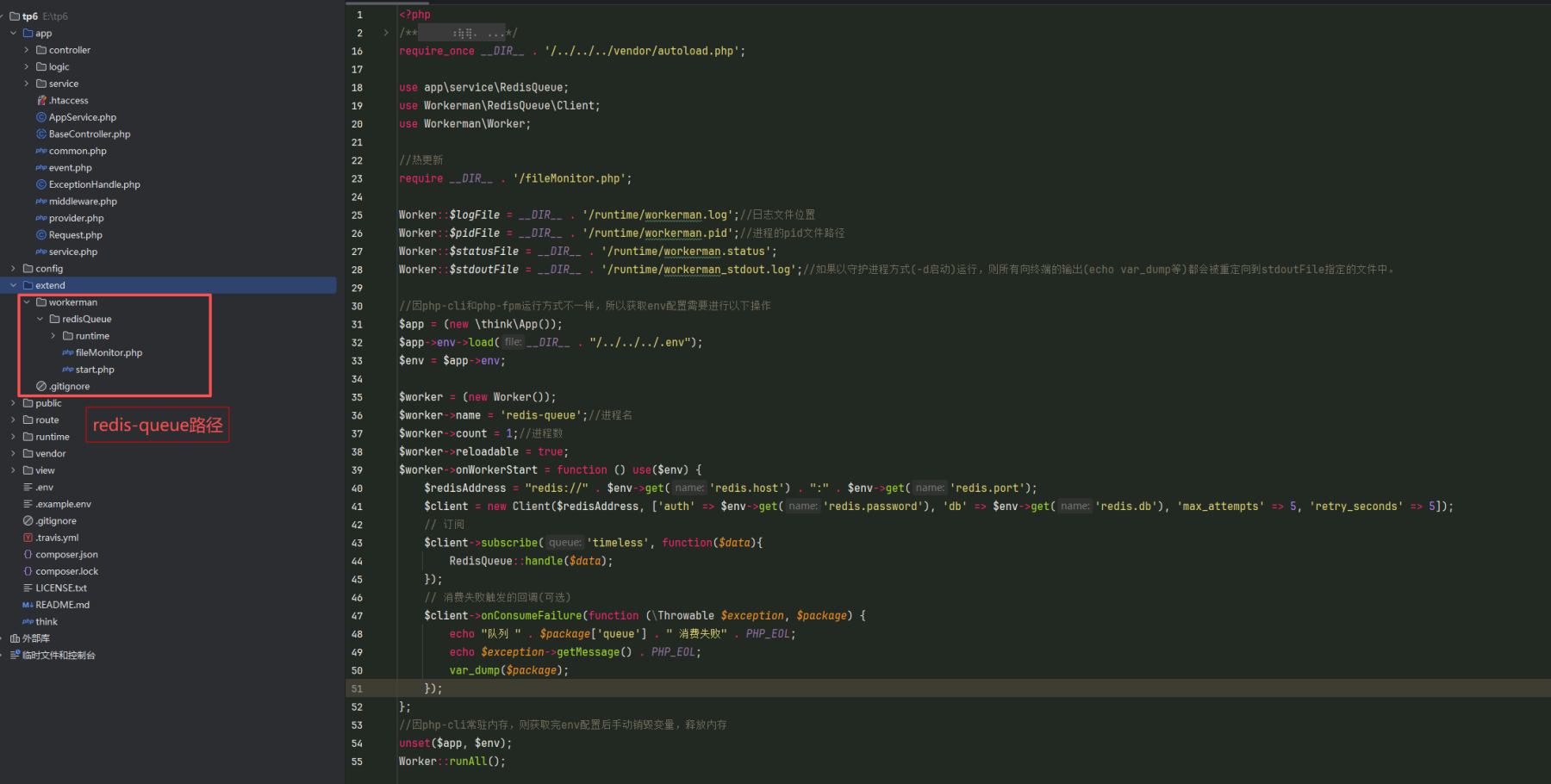The width and height of the screenshot is (1551, 784).
Task: Expand the controller folder chevron
Action: [x=27, y=50]
